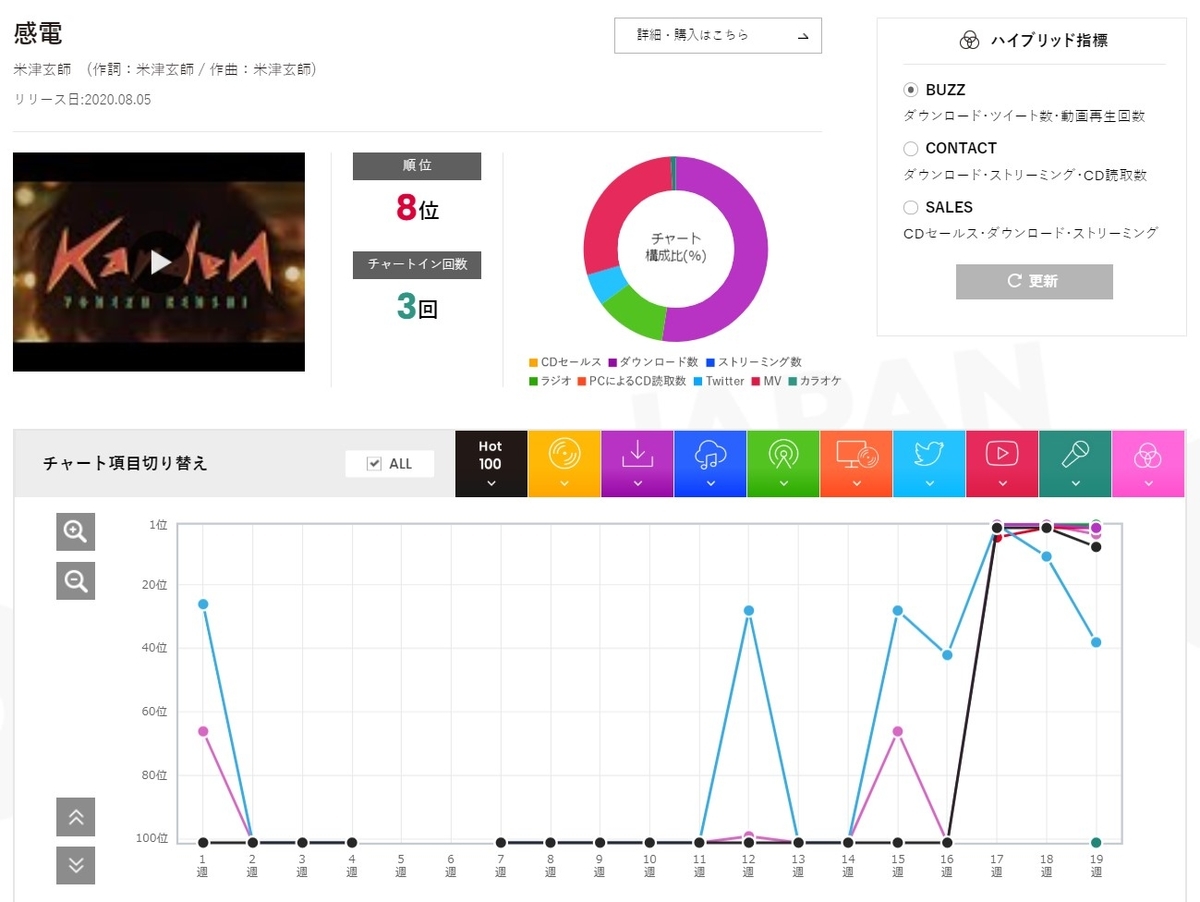The width and height of the screenshot is (1200, 902).
Task: Click the double up arrow chart button
Action: coord(75,817)
